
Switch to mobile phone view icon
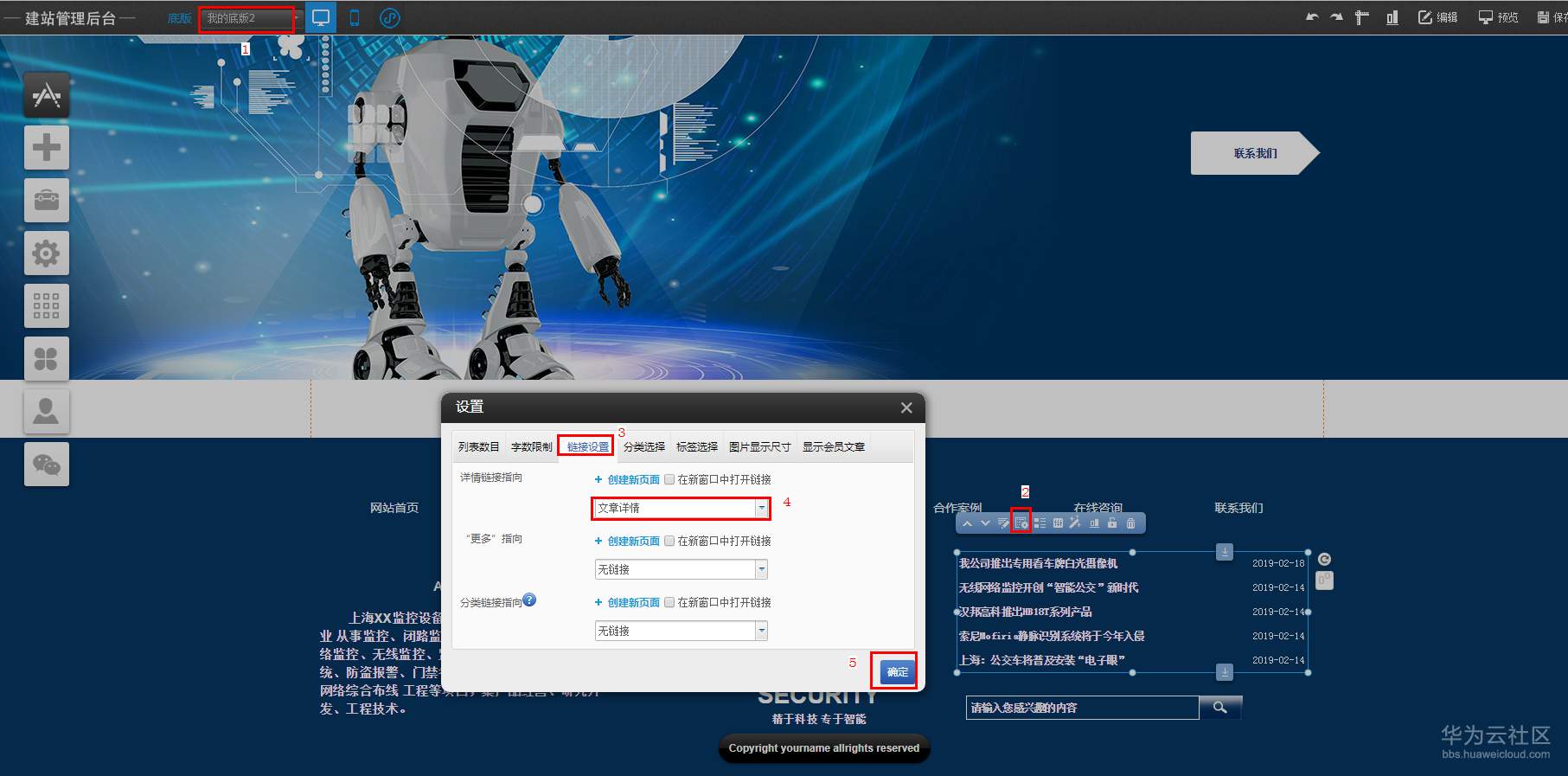[355, 17]
